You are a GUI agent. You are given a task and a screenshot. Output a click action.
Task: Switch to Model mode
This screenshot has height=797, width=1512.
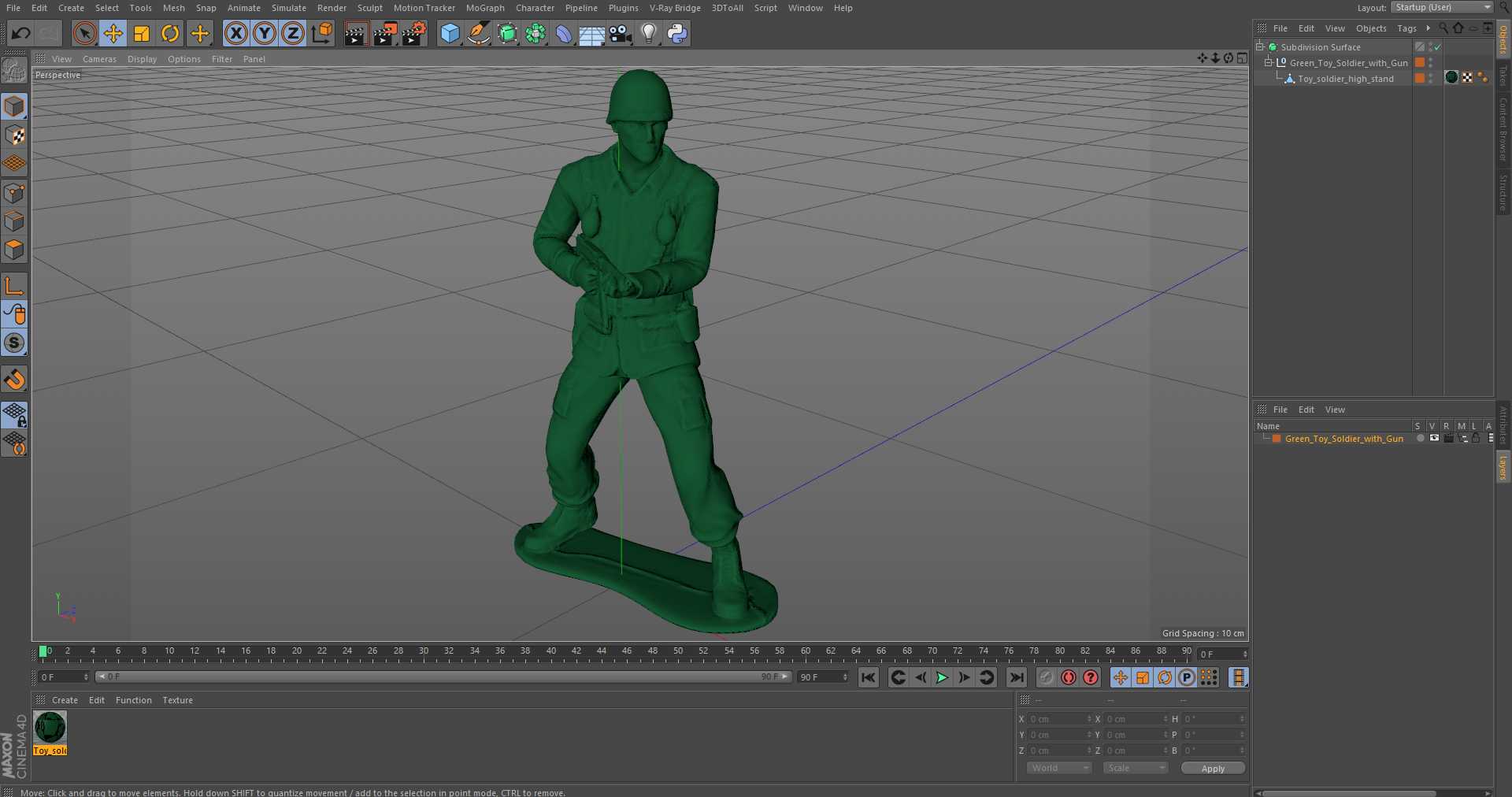(x=14, y=106)
